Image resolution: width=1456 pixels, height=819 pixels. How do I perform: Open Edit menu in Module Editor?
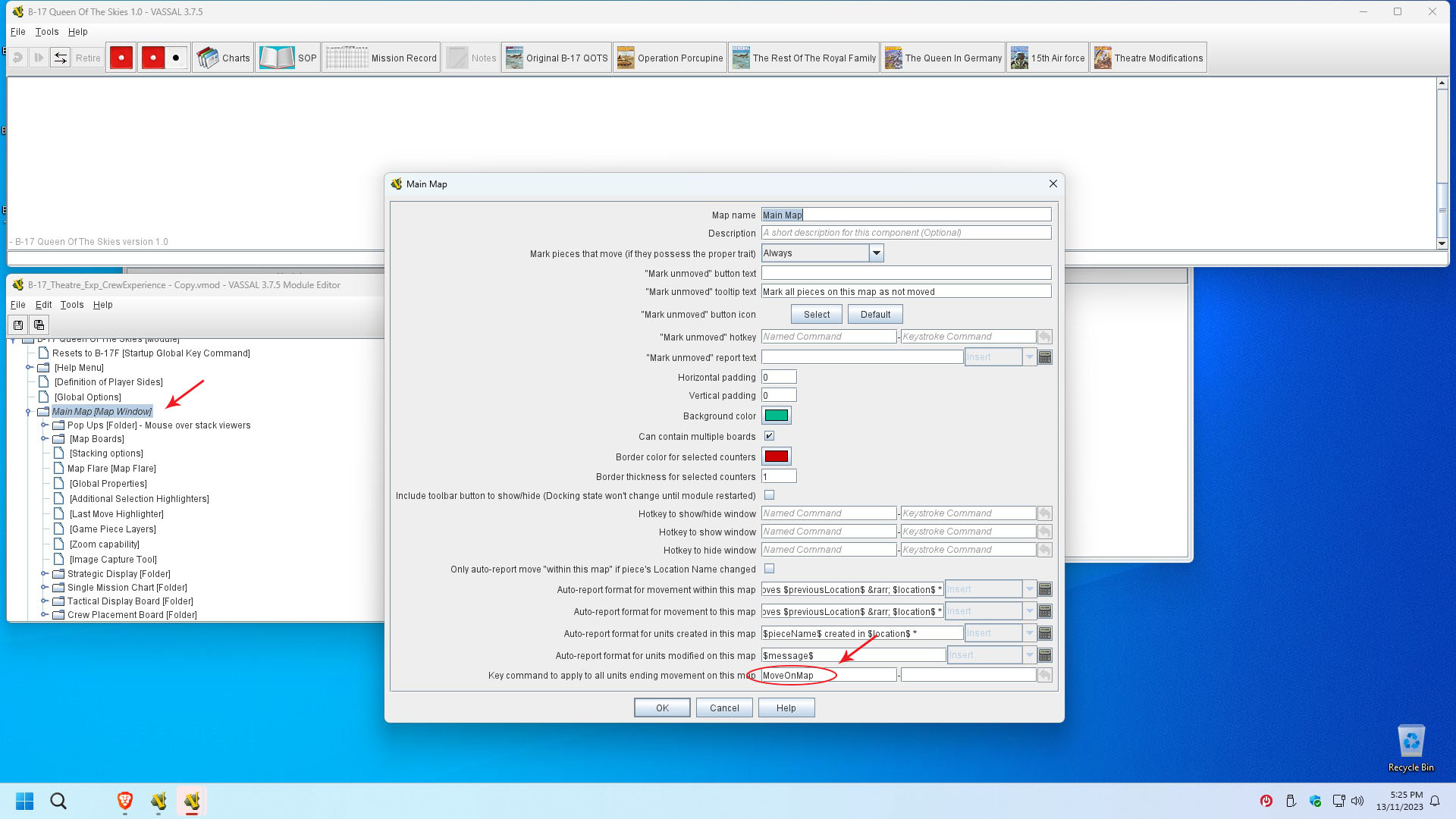point(43,305)
